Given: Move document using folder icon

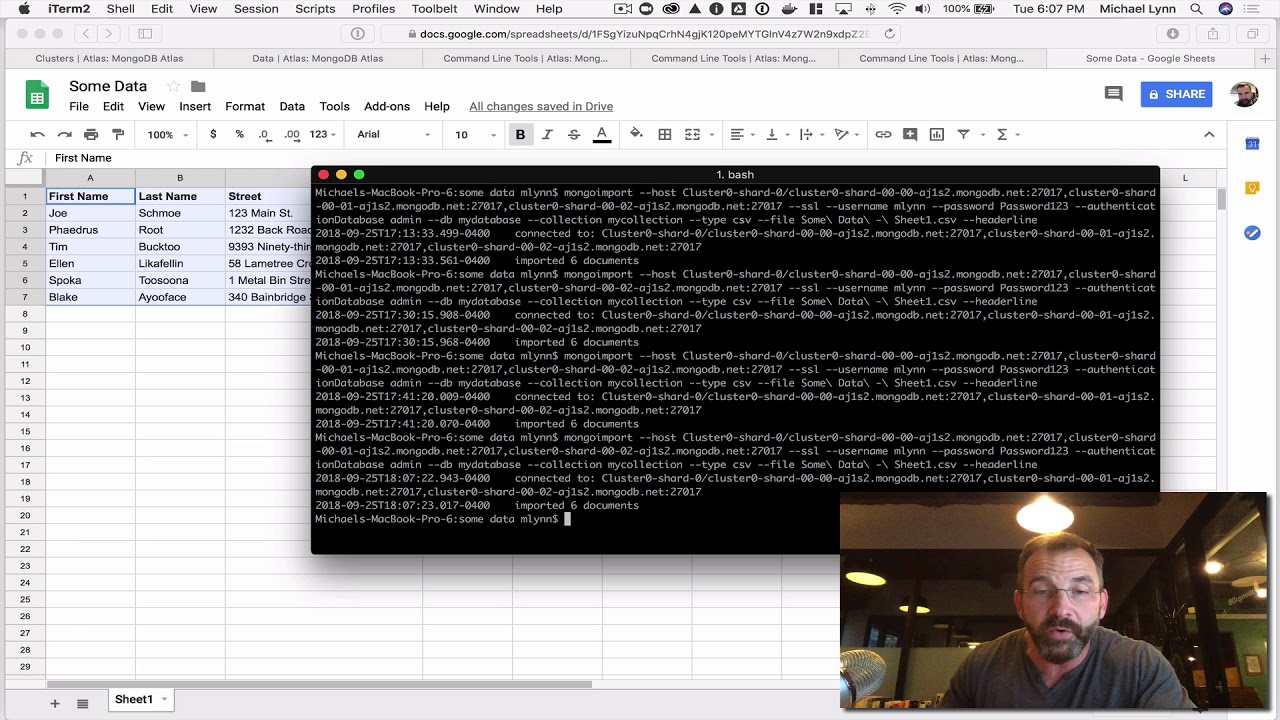Looking at the screenshot, I should click(198, 86).
